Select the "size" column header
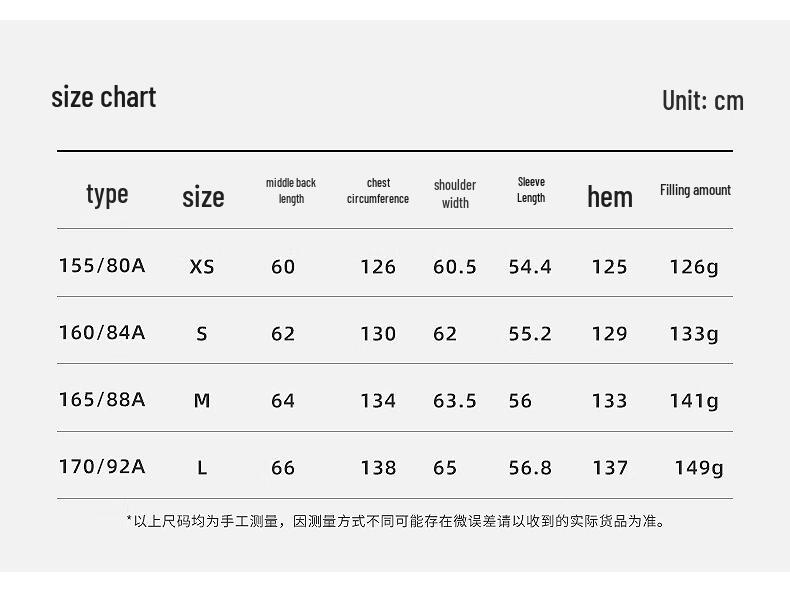790x593 pixels. pos(203,197)
